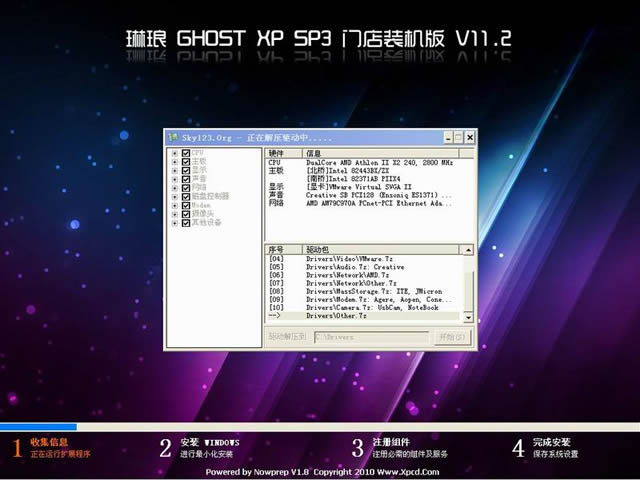Image resolution: width=640 pixels, height=480 pixels.
Task: Click the Sky123.Org title bar icon
Action: point(172,137)
